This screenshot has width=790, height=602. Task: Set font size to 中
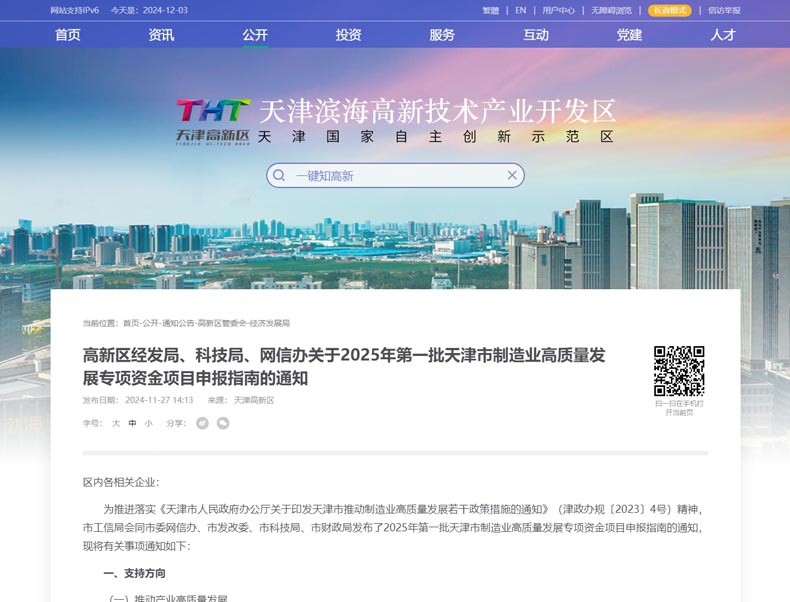[x=133, y=423]
